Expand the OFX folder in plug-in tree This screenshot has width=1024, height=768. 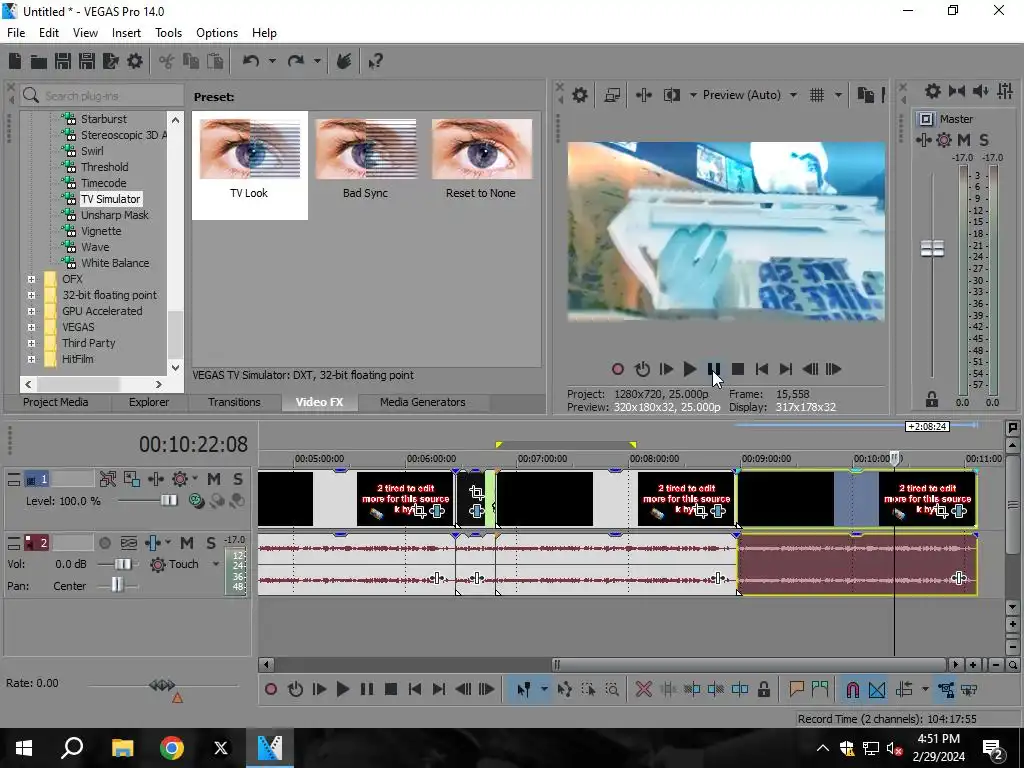[x=31, y=280]
